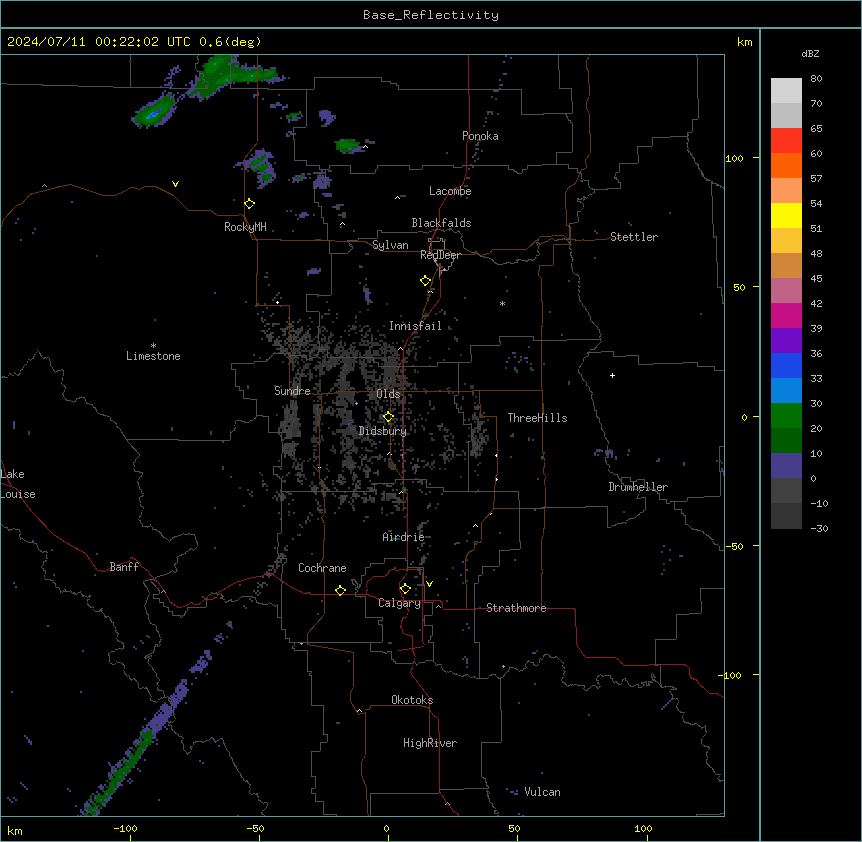
Task: Click the 80 value on dBZ legend
Action: (816, 79)
